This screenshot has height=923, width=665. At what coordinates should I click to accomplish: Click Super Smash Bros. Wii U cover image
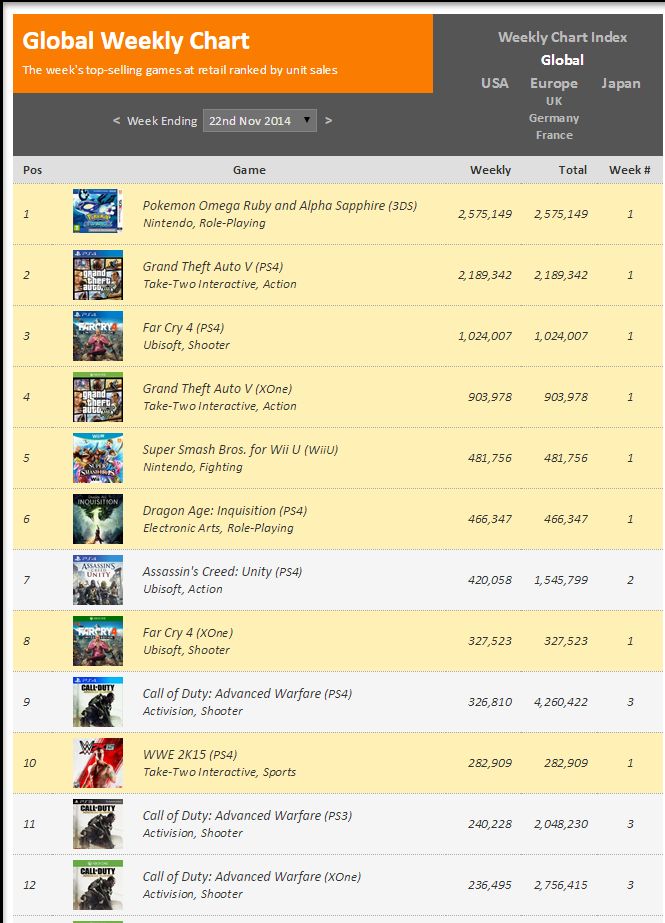pos(98,457)
